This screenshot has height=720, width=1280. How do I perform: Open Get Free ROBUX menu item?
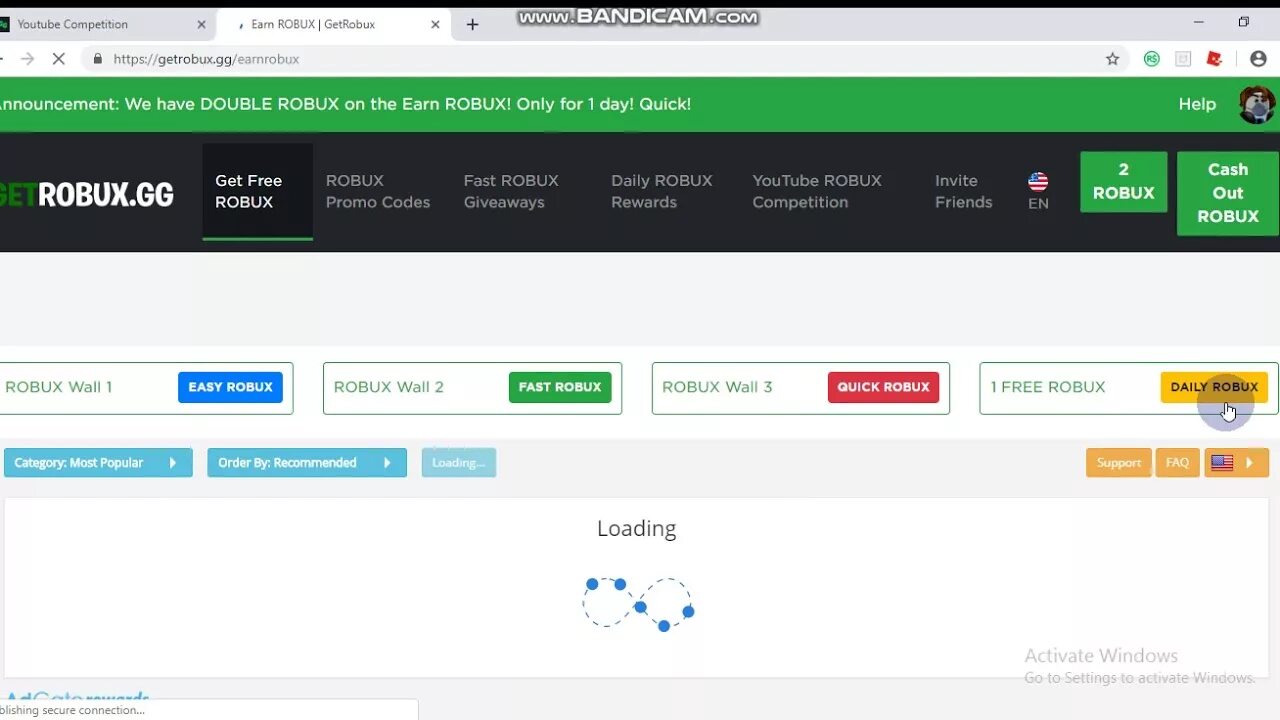coord(257,191)
